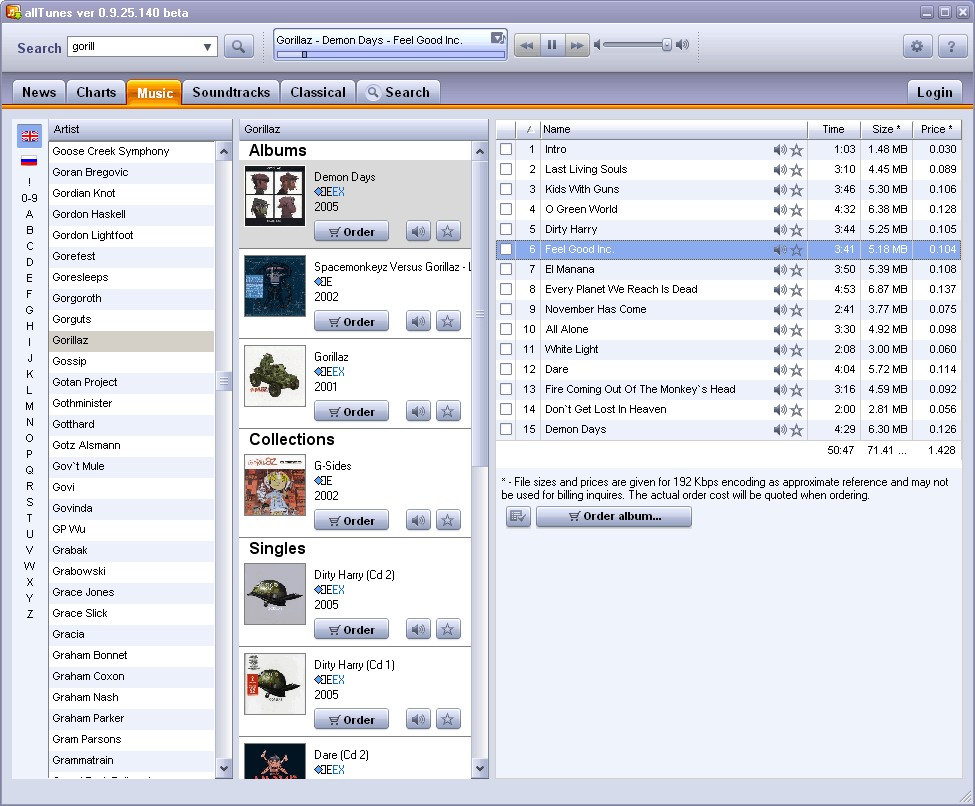975x806 pixels.
Task: Open the search box dropdown arrow
Action: pos(207,47)
